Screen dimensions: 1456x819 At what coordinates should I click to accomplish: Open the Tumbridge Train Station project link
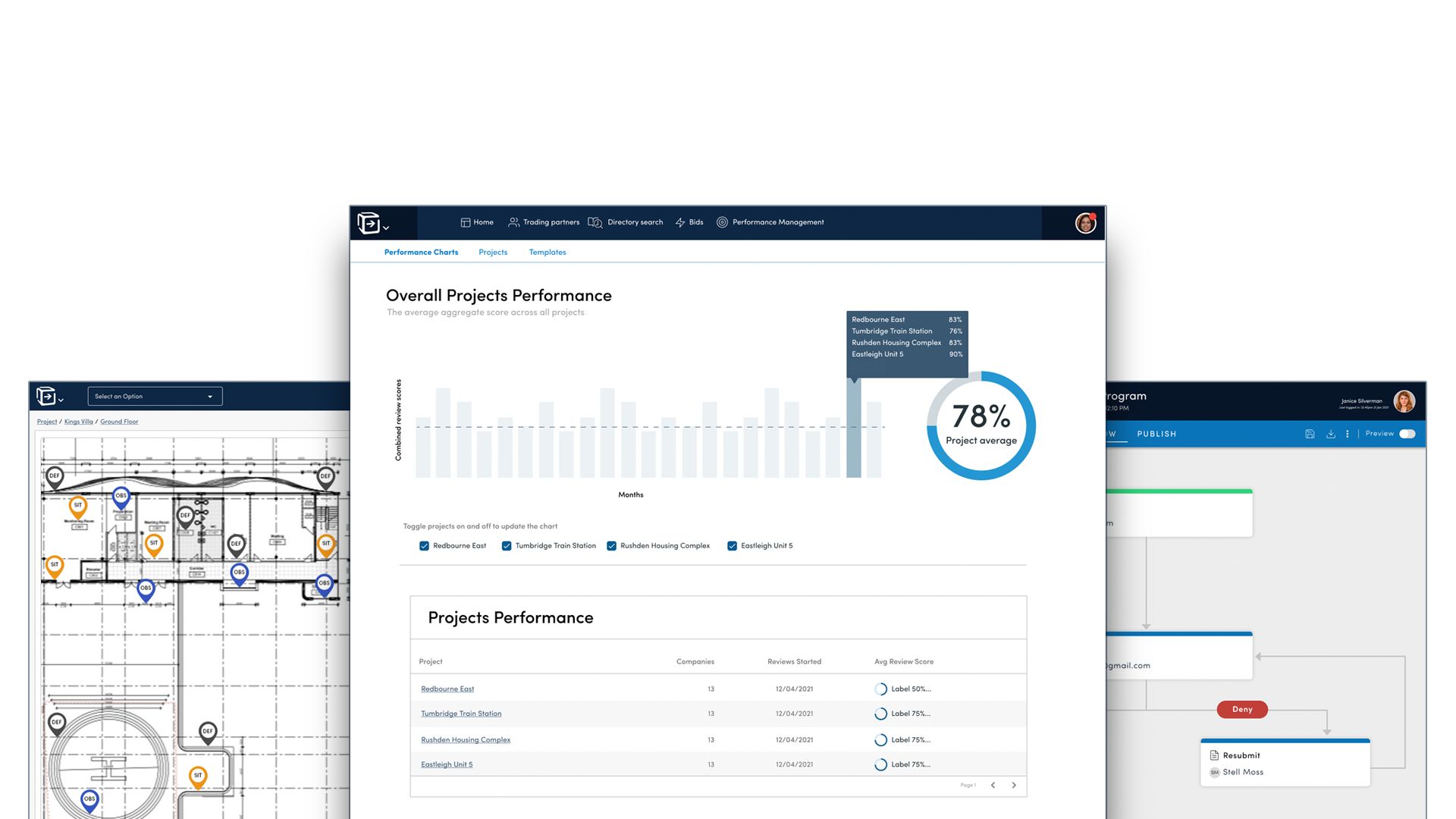(461, 714)
